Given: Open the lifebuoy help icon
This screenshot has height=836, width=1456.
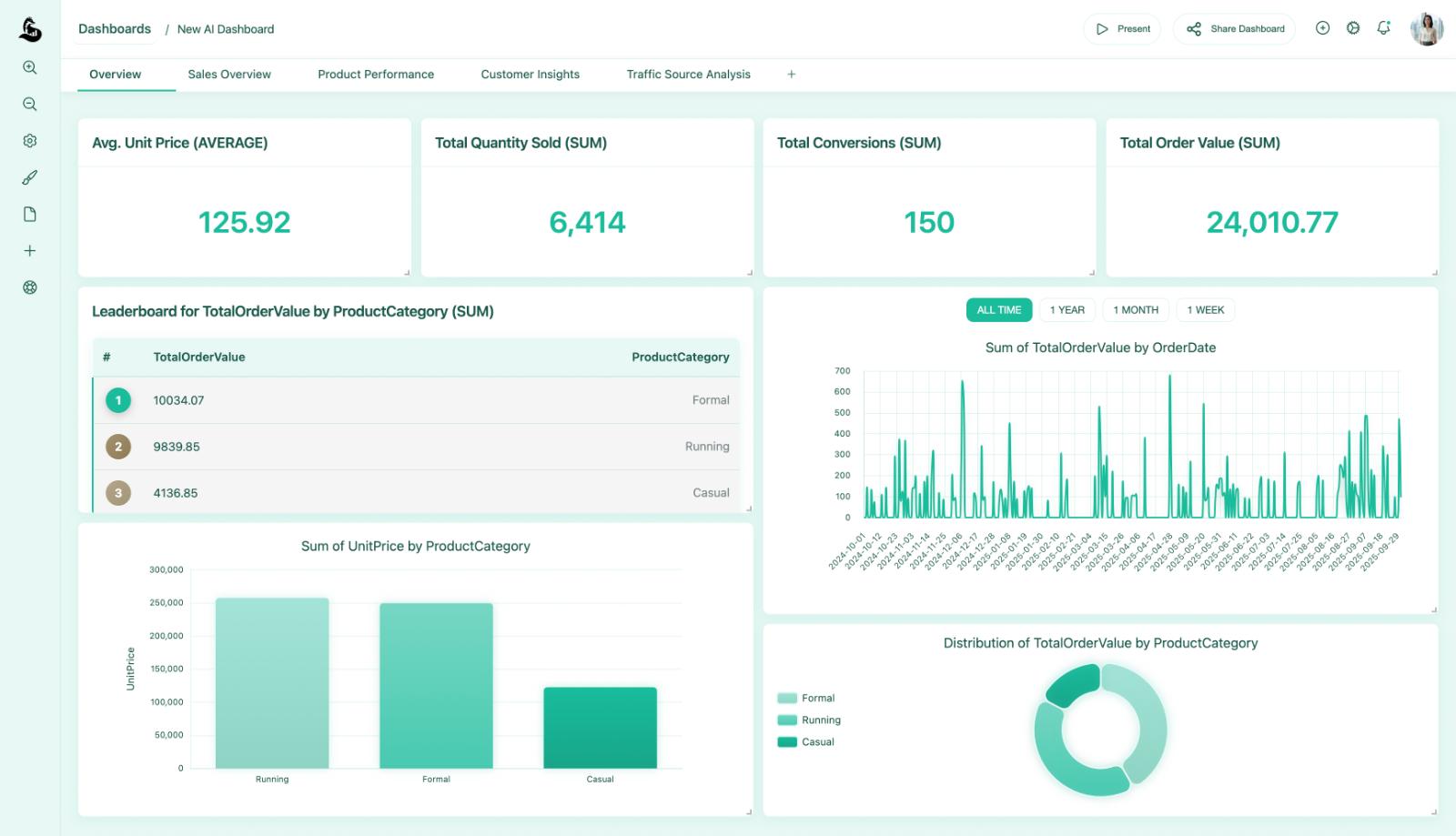Looking at the screenshot, I should (x=30, y=287).
